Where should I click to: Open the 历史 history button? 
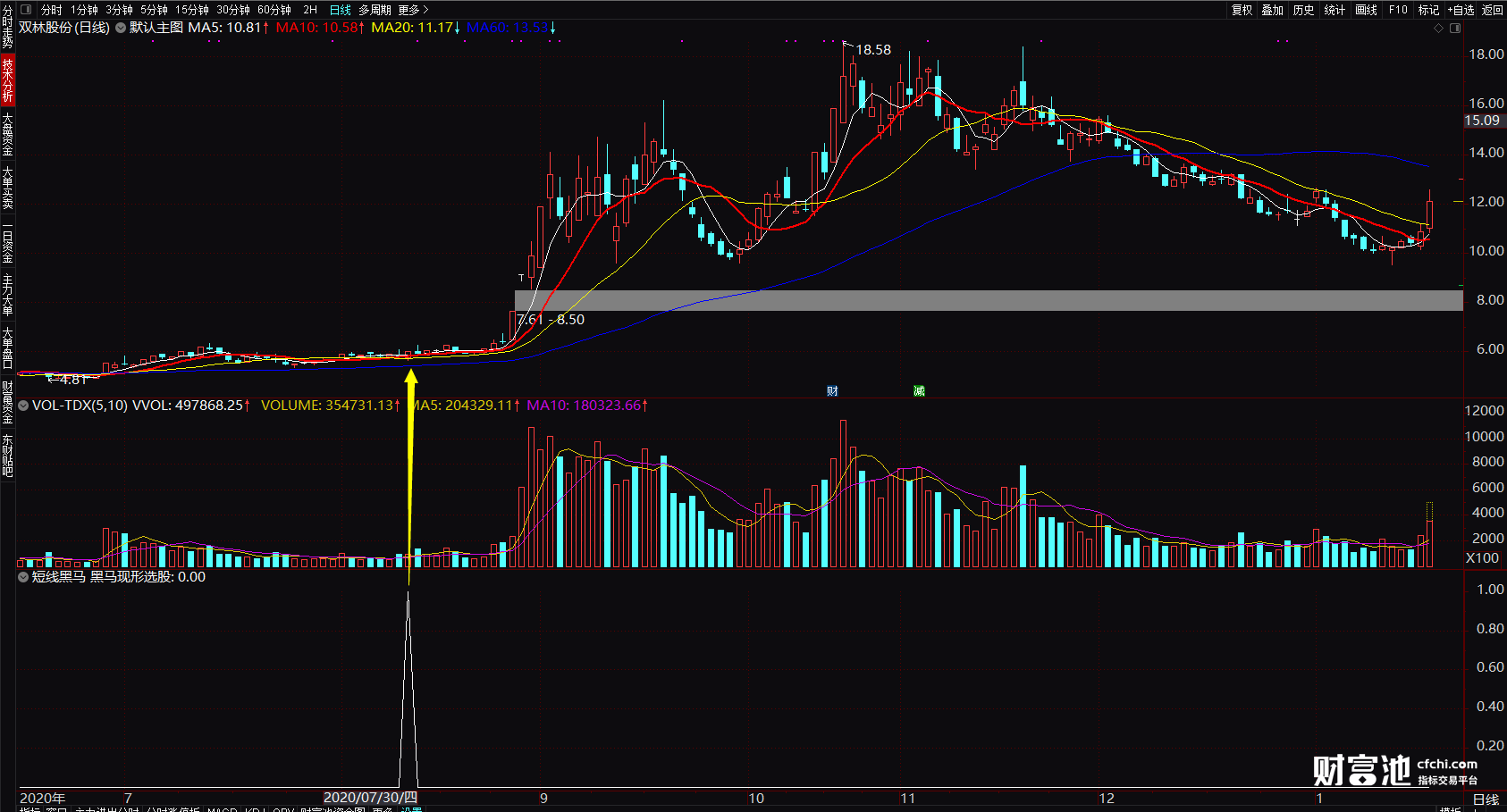[1304, 10]
